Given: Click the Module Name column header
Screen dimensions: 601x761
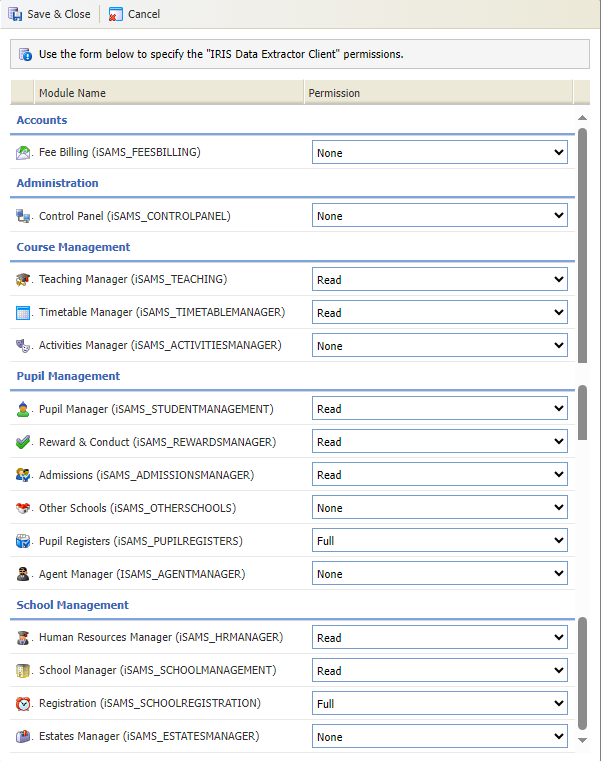Looking at the screenshot, I should pyautogui.click(x=169, y=93).
